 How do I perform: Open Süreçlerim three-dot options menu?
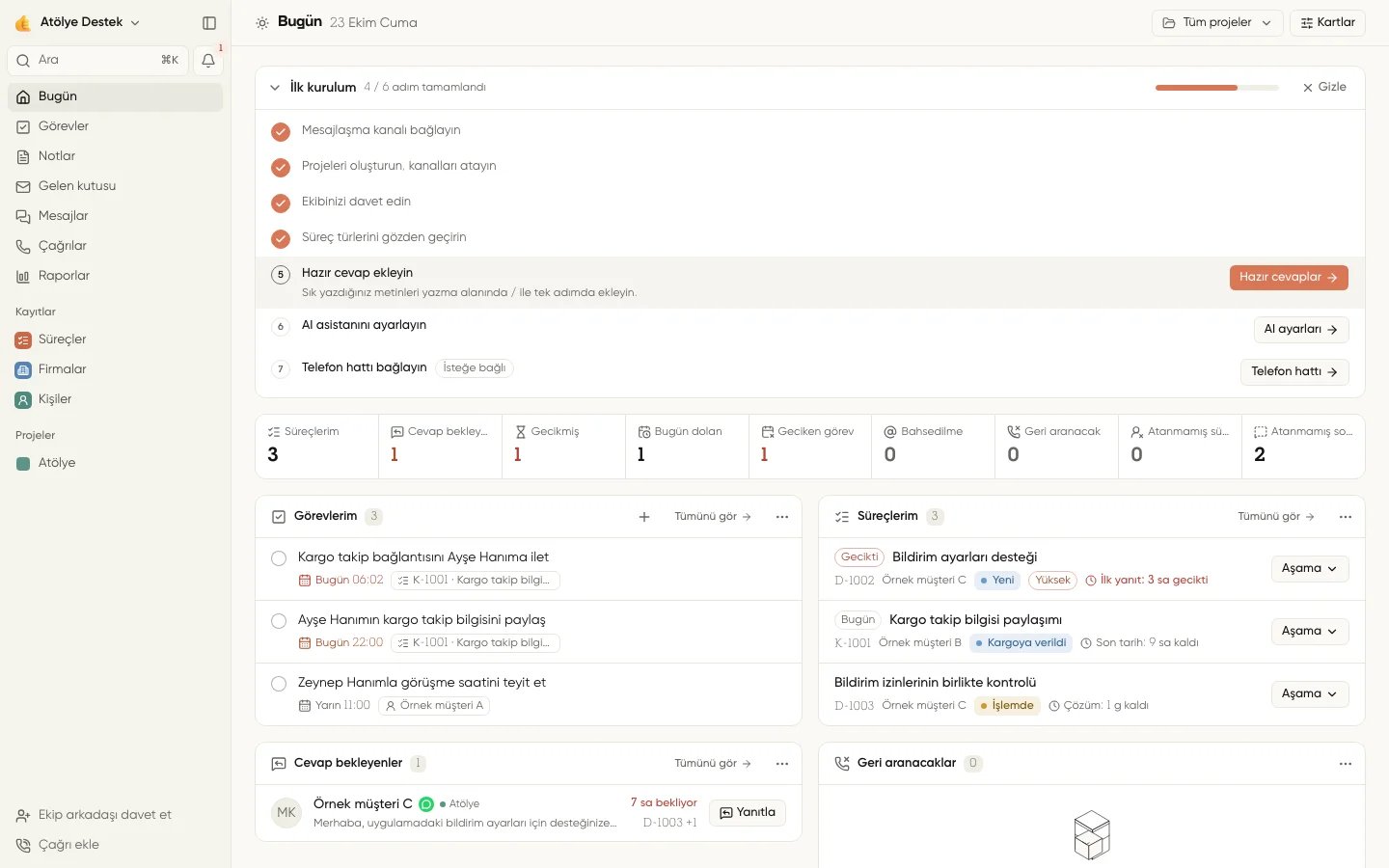click(1346, 517)
